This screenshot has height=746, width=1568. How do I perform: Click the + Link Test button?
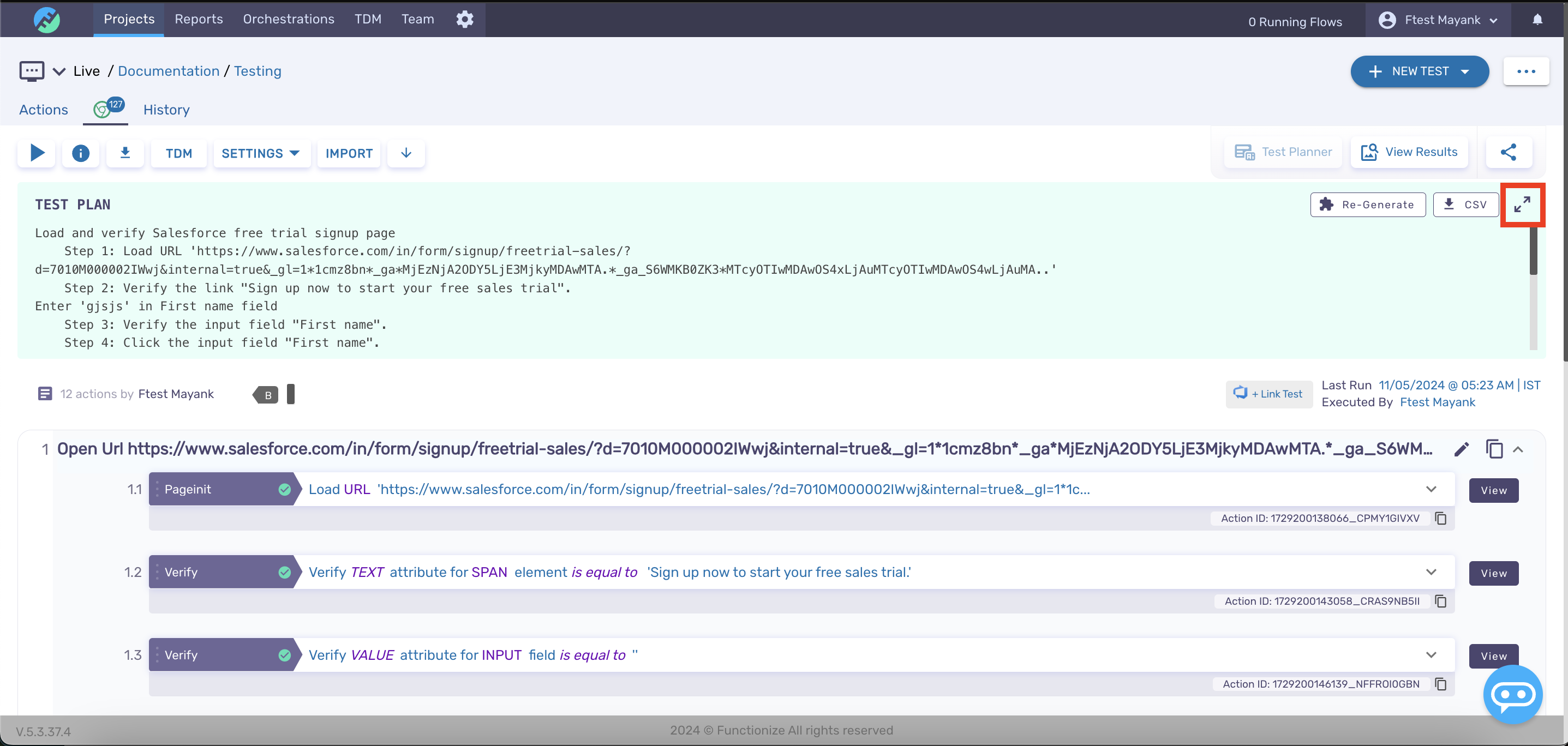point(1268,394)
